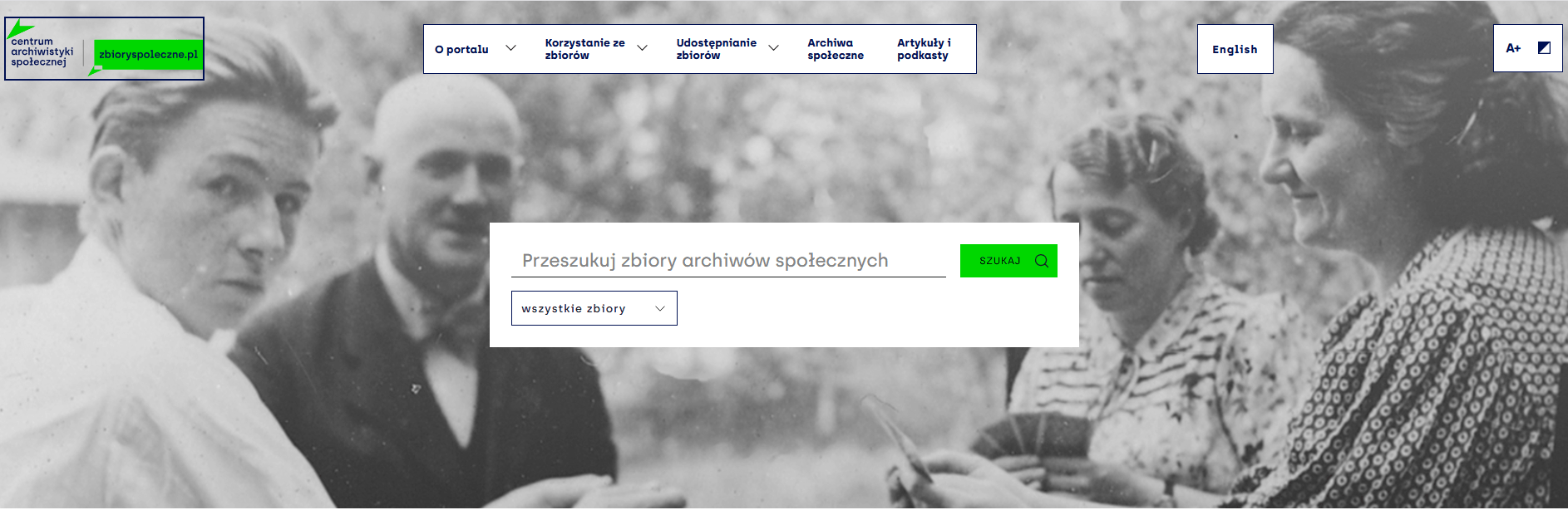The height and width of the screenshot is (510, 1568).
Task: Expand the chevron beside Korzystanie ze zbiorów
Action: click(x=642, y=48)
